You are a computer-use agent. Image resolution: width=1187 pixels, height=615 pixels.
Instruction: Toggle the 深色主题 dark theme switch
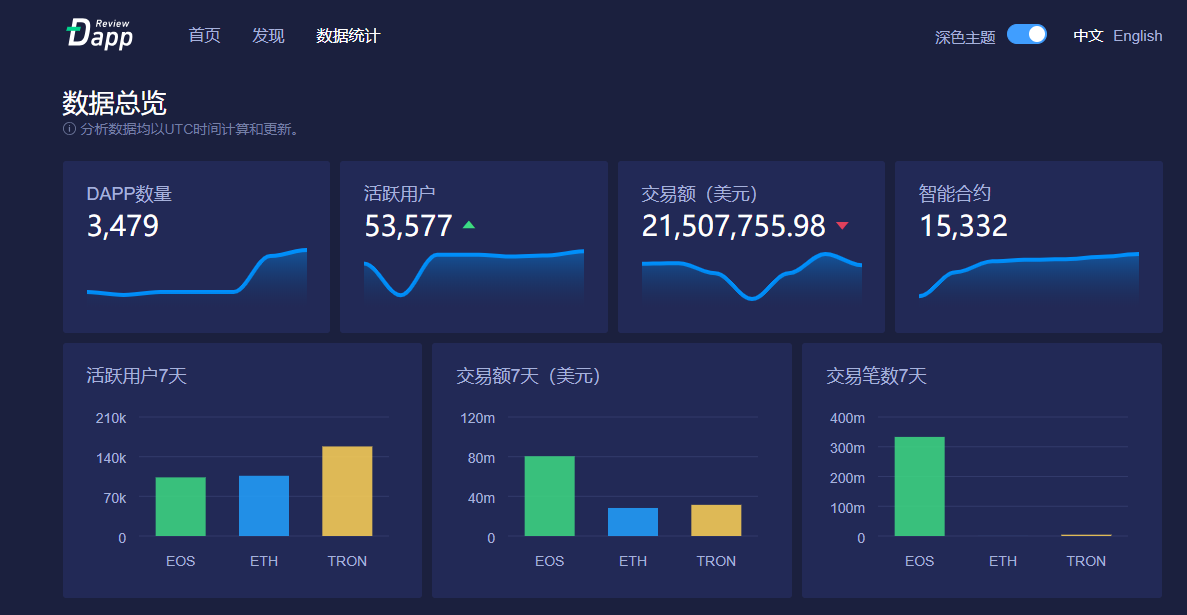pyautogui.click(x=1027, y=34)
